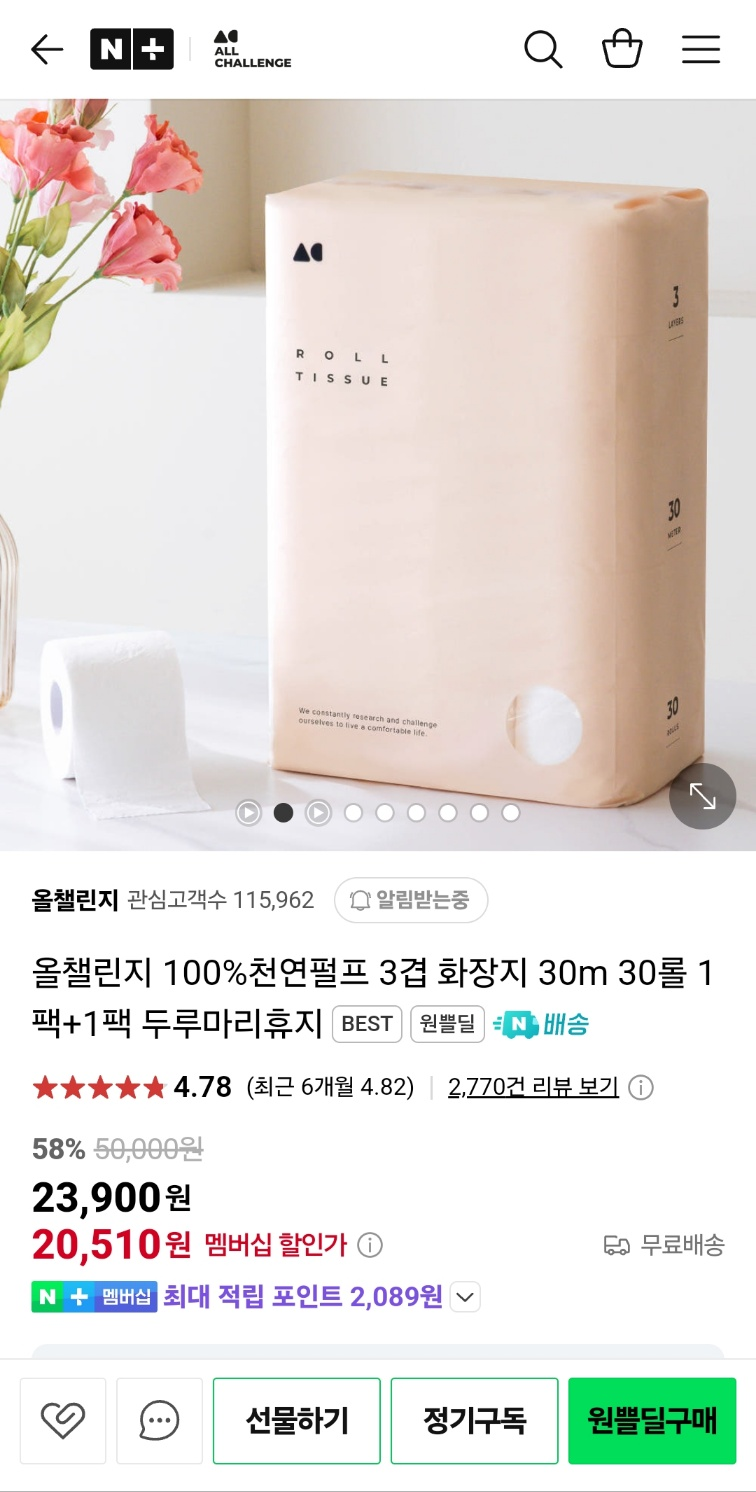Select the last image carousel dot
The image size is (756, 1492).
(x=511, y=813)
